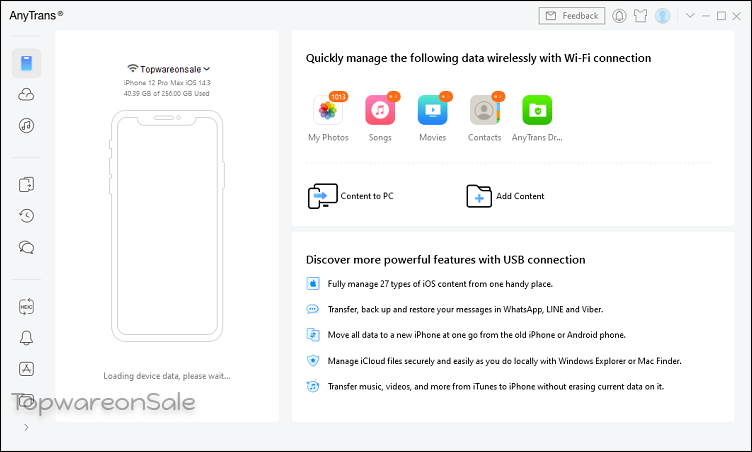Open Songs category
The width and height of the screenshot is (752, 452).
(x=380, y=118)
